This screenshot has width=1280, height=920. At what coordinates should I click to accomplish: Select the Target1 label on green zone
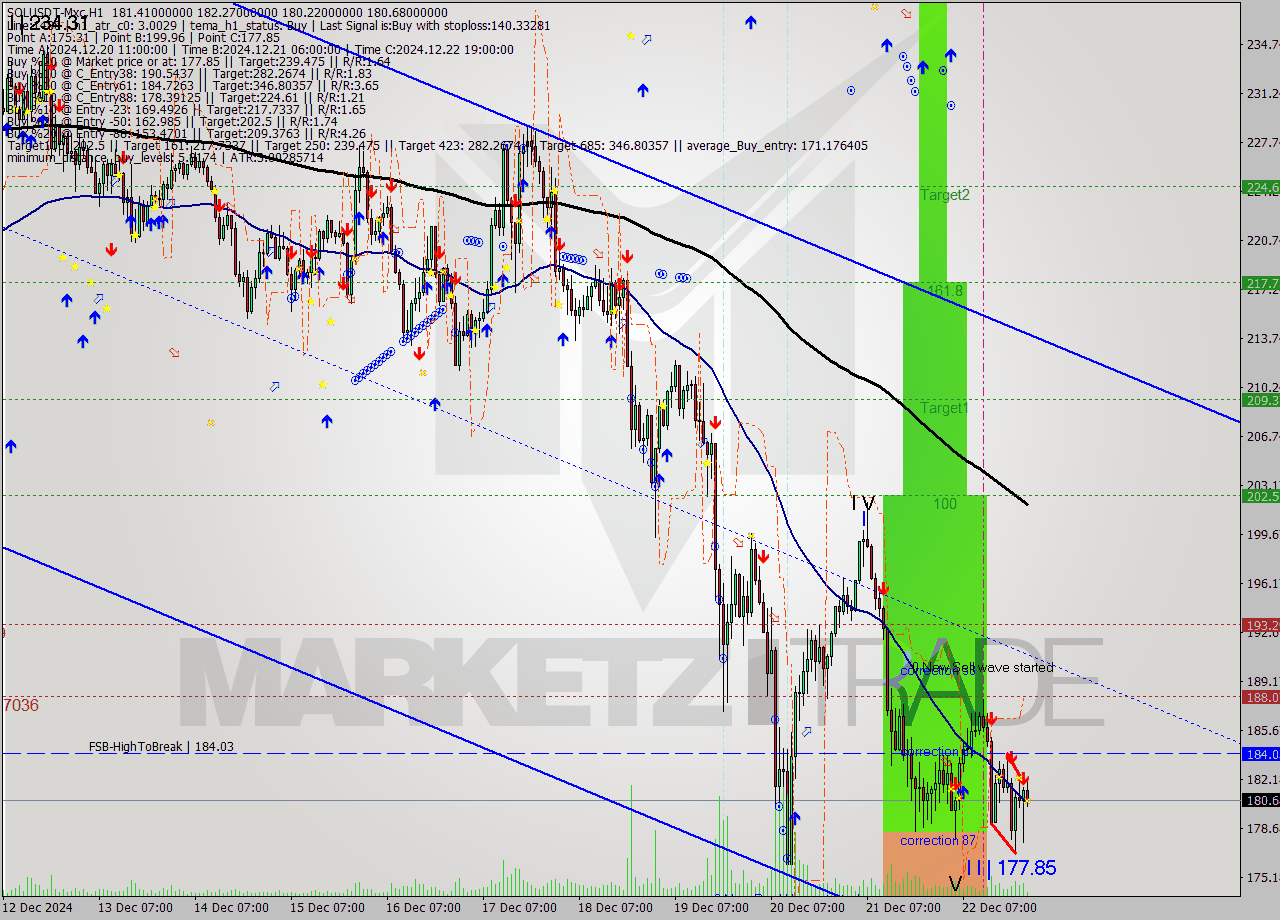pyautogui.click(x=944, y=408)
